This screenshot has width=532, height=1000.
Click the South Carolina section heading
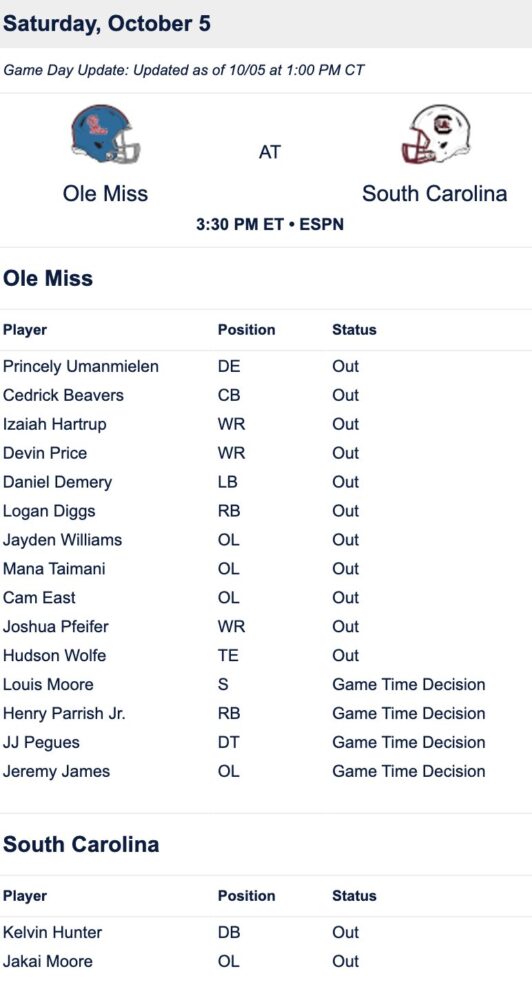pyautogui.click(x=81, y=844)
